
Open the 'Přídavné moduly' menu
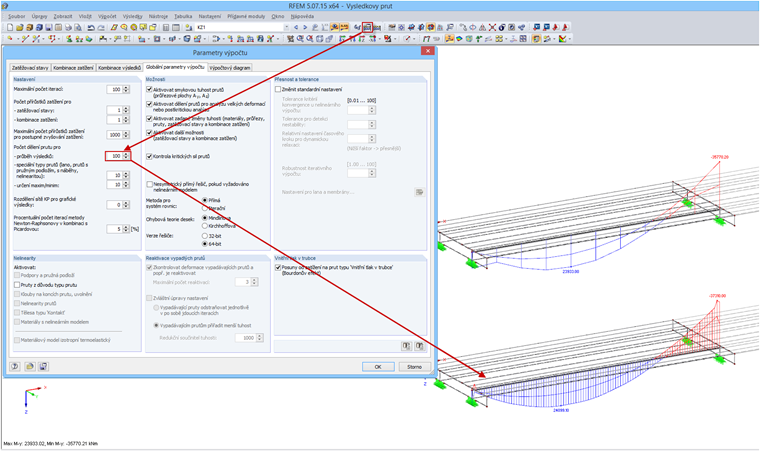[246, 16]
